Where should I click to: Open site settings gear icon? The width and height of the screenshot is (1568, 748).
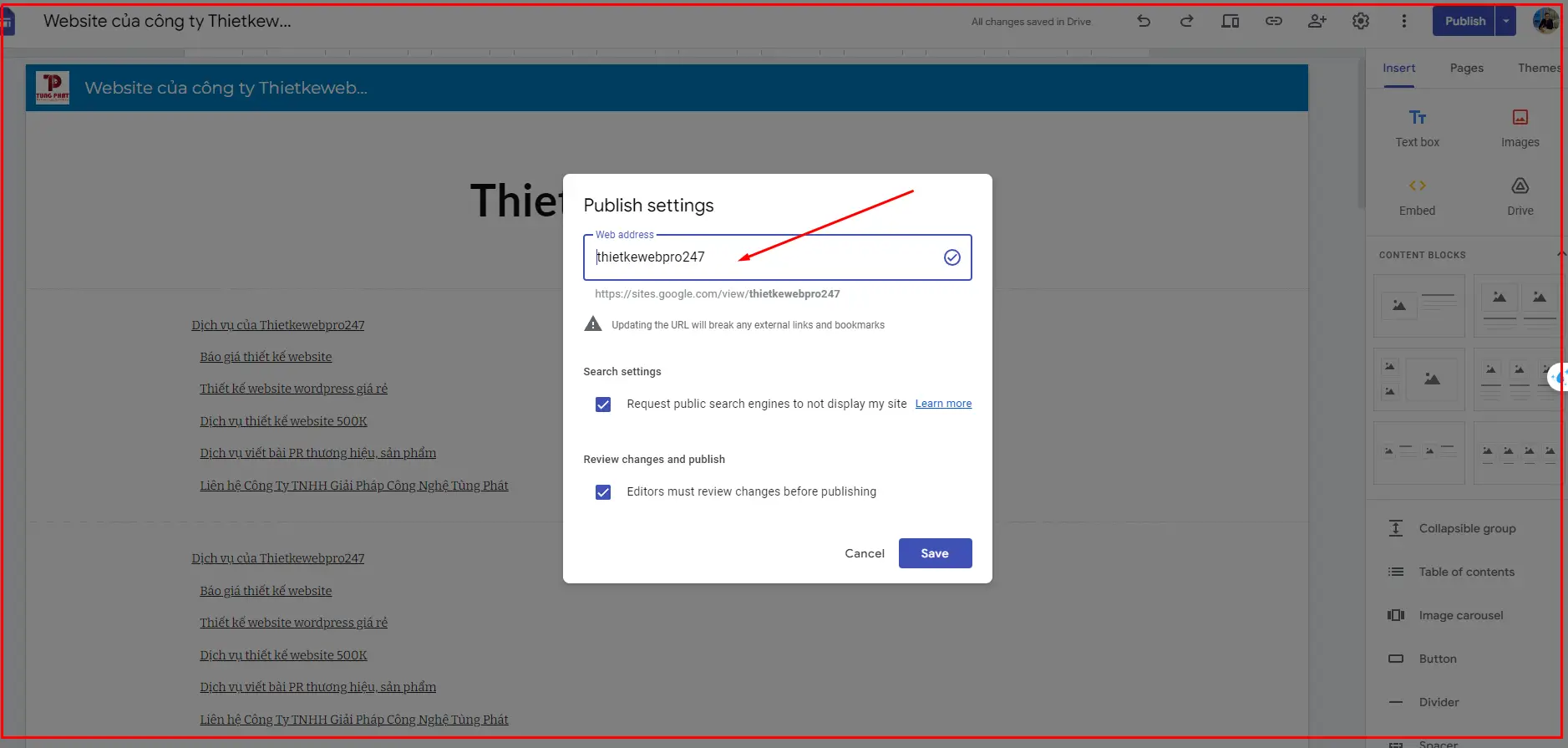click(1360, 21)
